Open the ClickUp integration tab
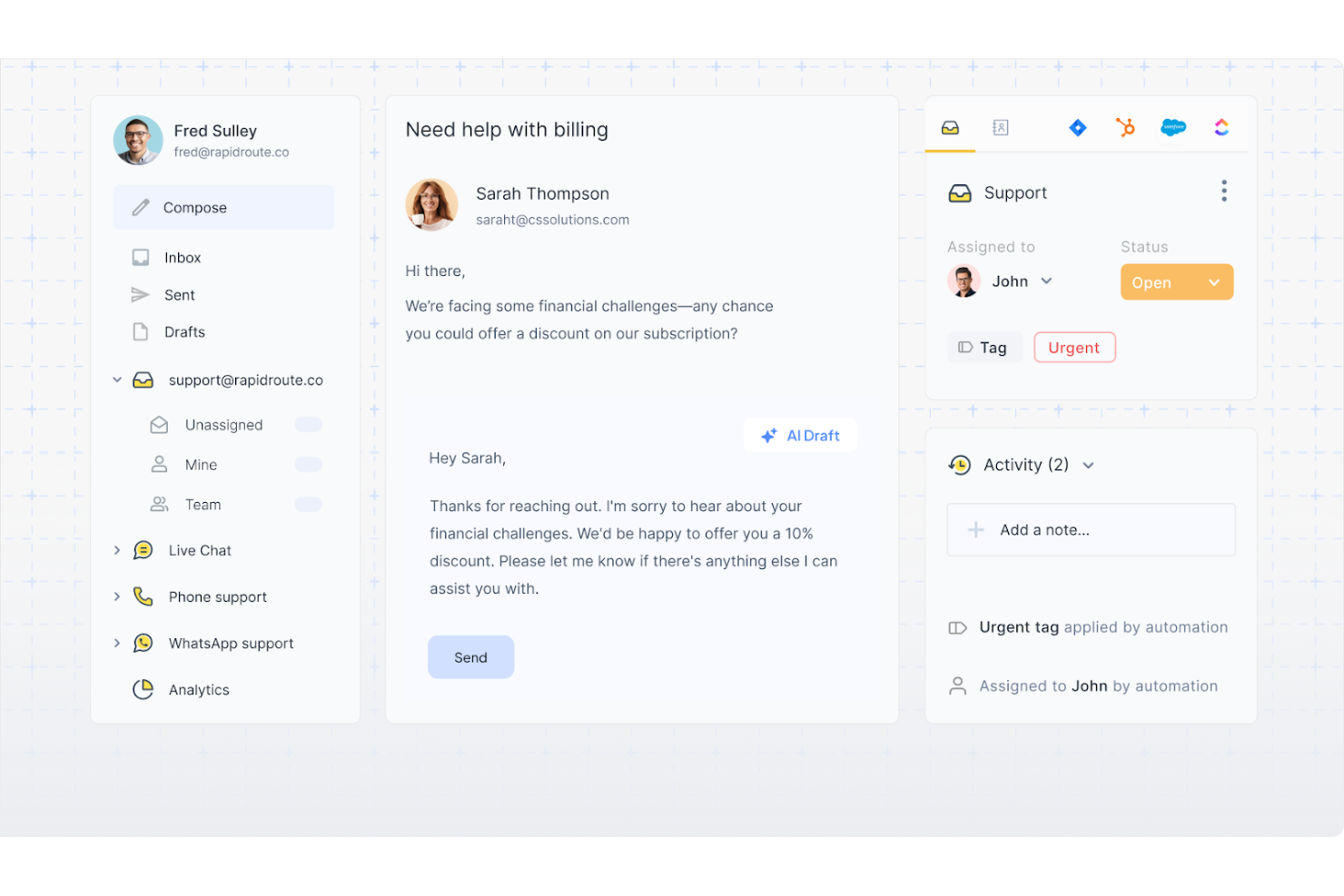 pyautogui.click(x=1221, y=127)
